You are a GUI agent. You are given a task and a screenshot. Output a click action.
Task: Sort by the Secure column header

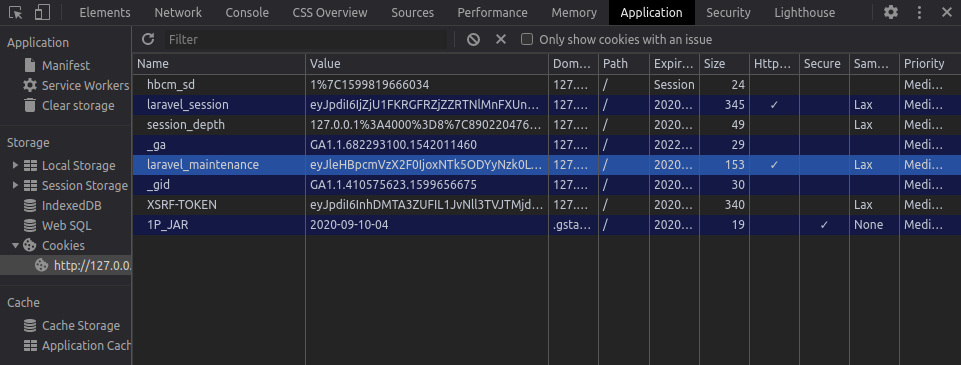click(824, 64)
